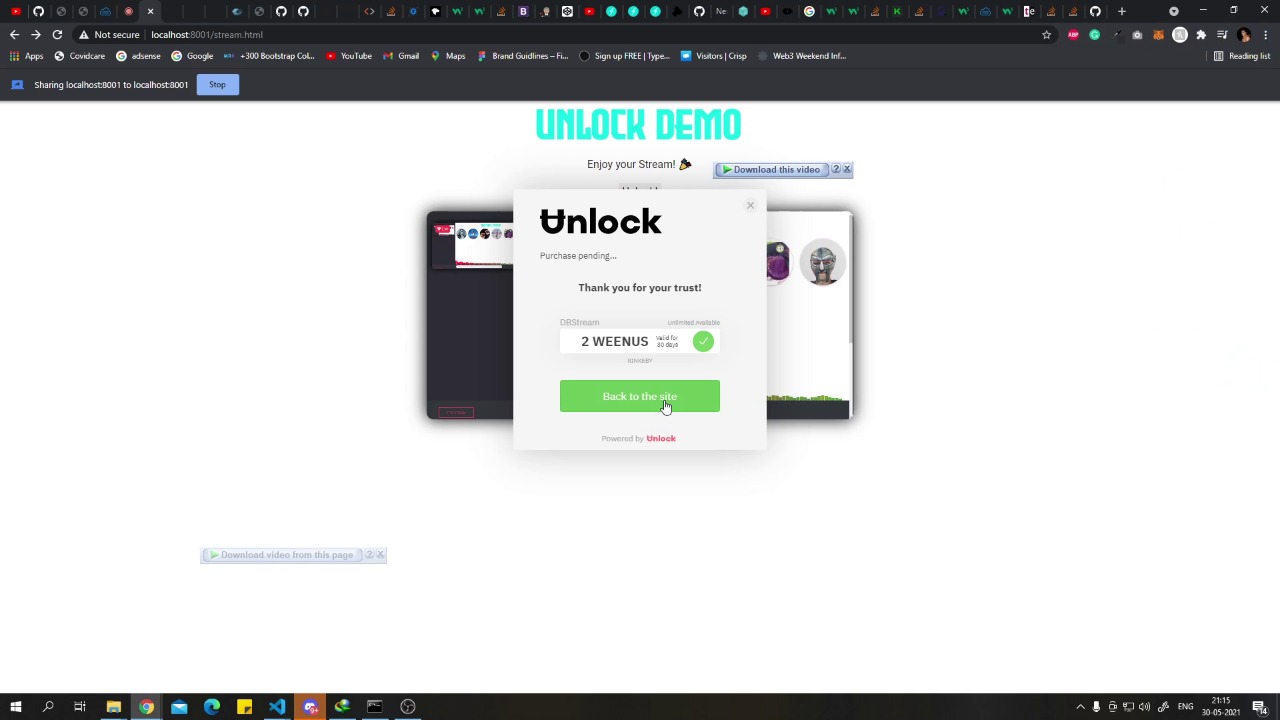Select the green checkmark on 2 WEENUS lock

[x=703, y=342]
